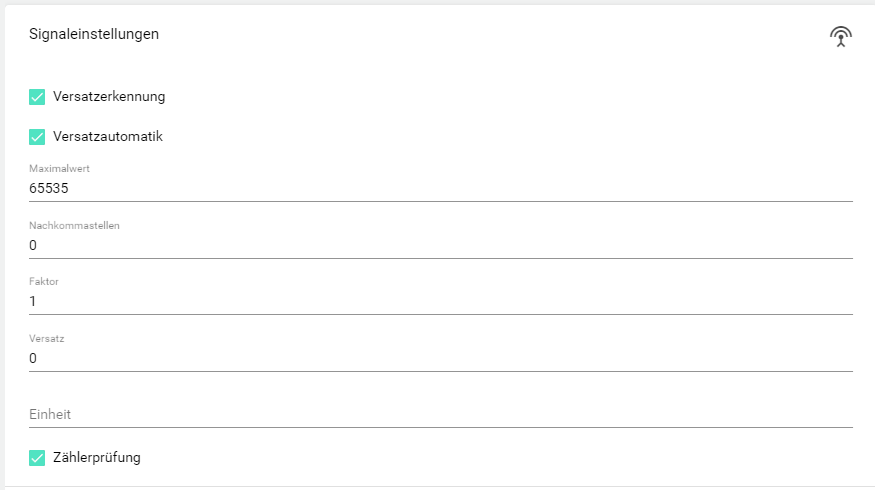Place cursor on the 65535 value

[48, 188]
